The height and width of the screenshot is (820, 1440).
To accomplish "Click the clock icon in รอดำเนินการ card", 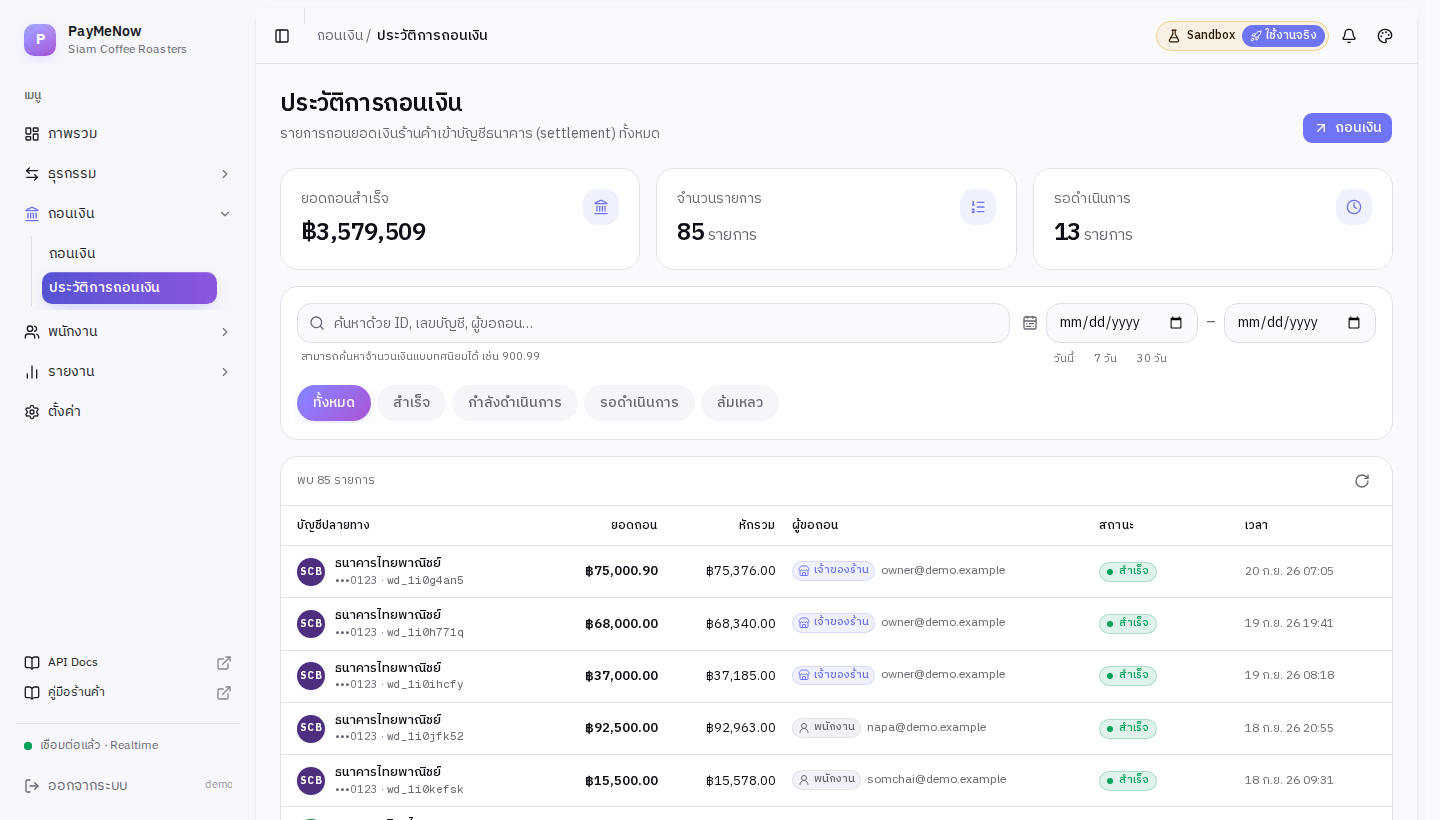I will pyautogui.click(x=1354, y=207).
